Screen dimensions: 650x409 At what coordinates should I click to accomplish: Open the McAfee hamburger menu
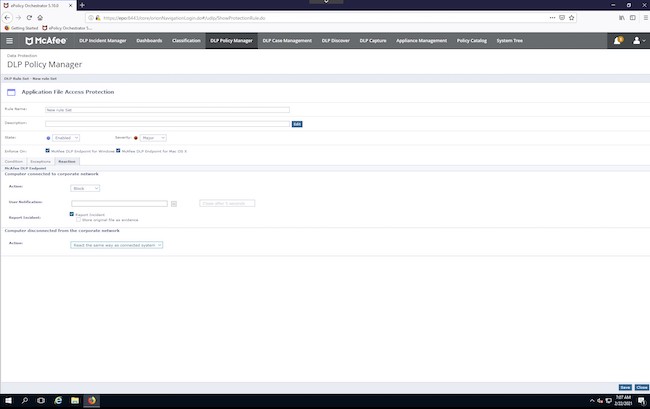click(9, 41)
